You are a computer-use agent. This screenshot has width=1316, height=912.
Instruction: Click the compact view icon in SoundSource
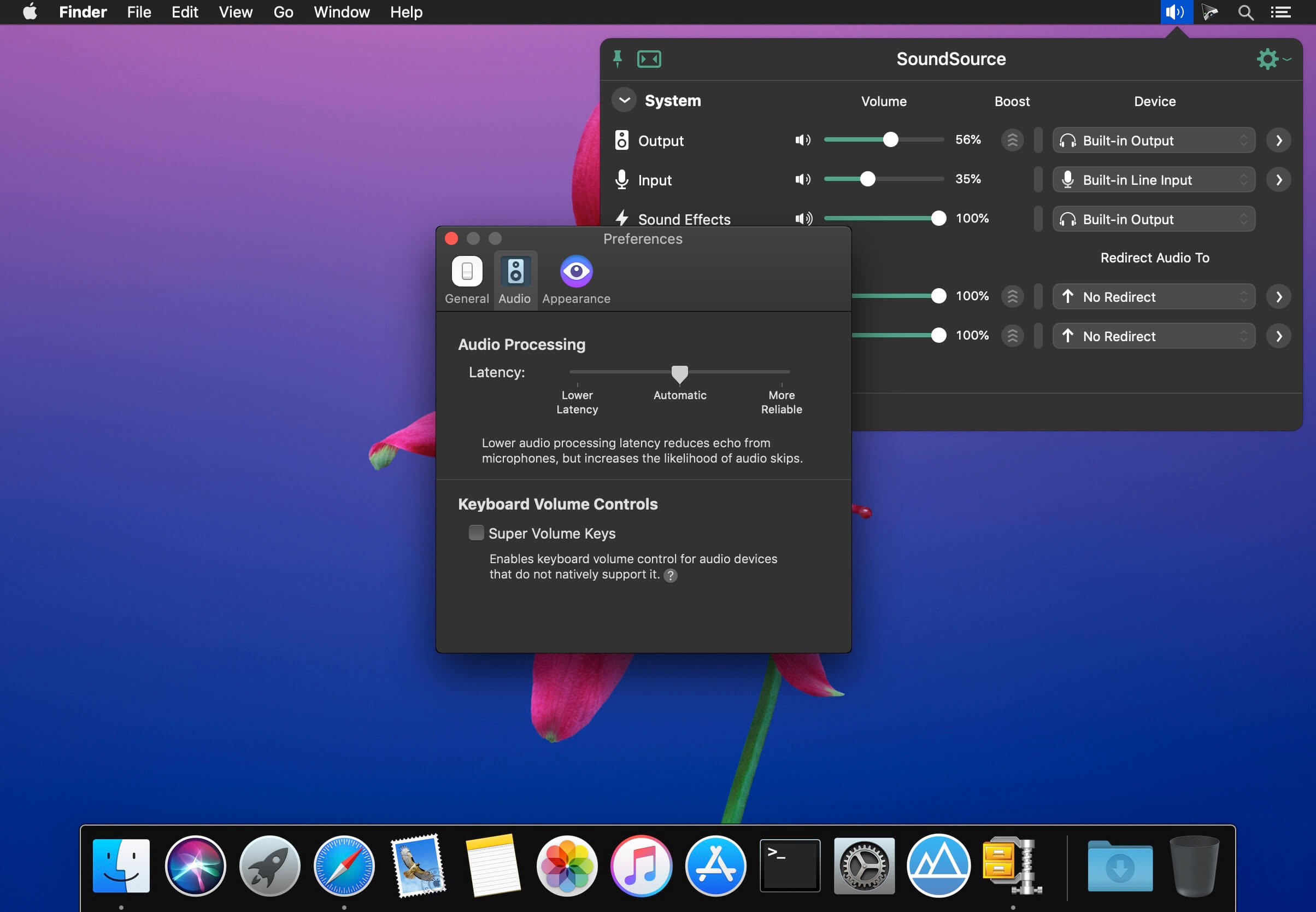[649, 59]
